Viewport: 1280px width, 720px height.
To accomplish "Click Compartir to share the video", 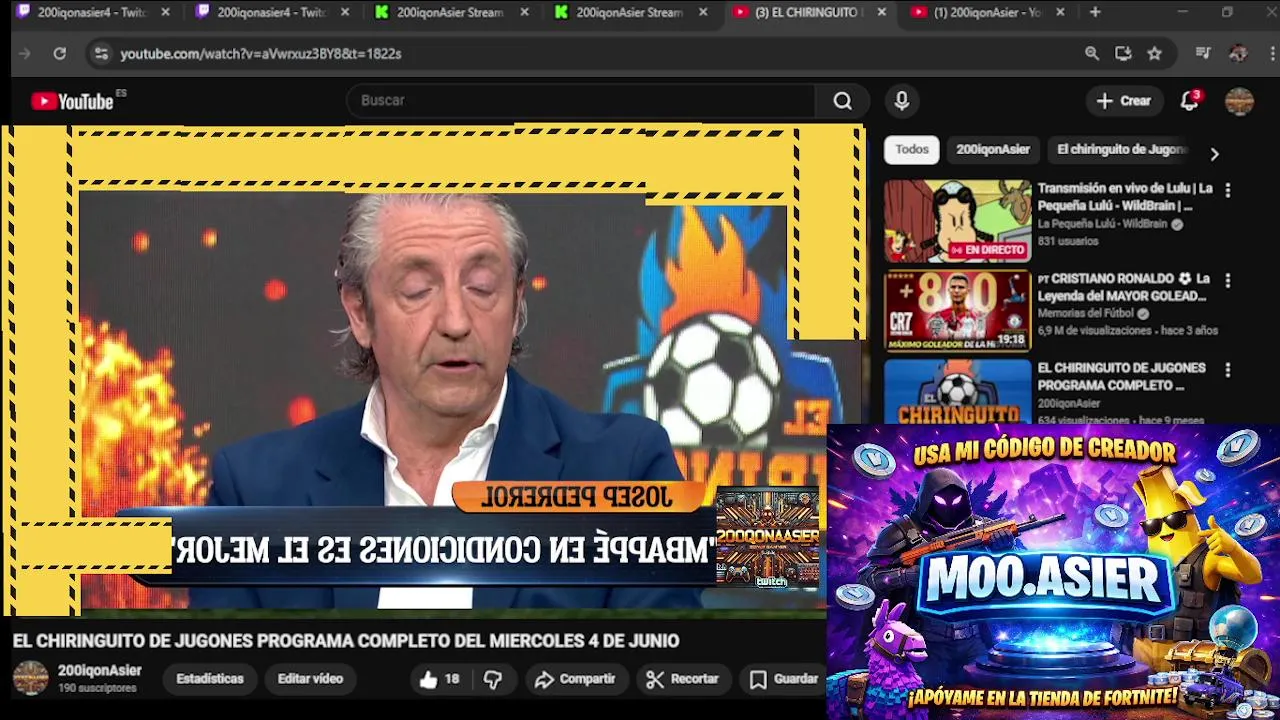I will tap(575, 679).
